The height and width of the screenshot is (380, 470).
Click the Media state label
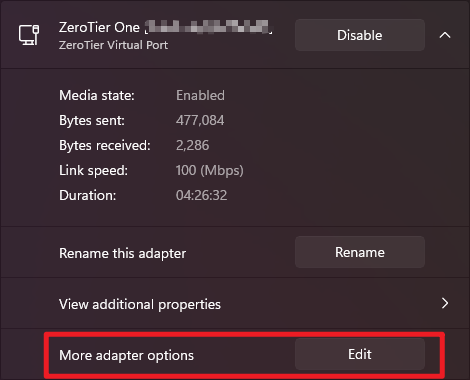tap(97, 95)
